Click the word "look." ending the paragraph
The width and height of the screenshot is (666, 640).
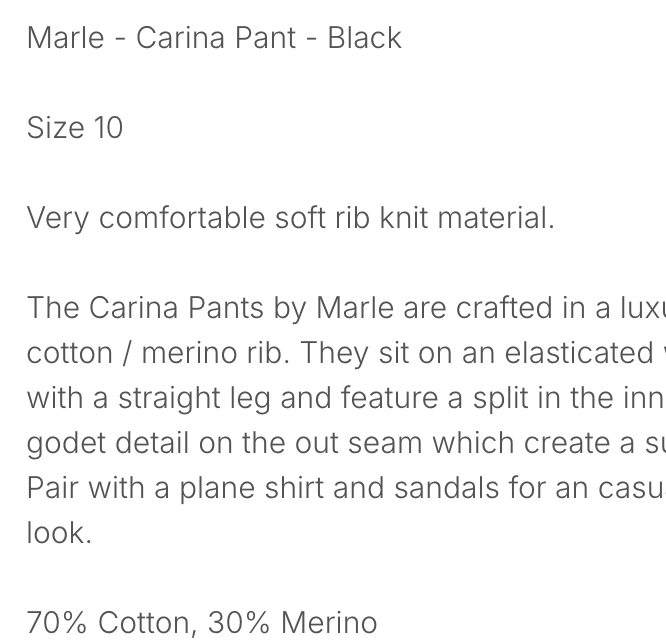[59, 533]
